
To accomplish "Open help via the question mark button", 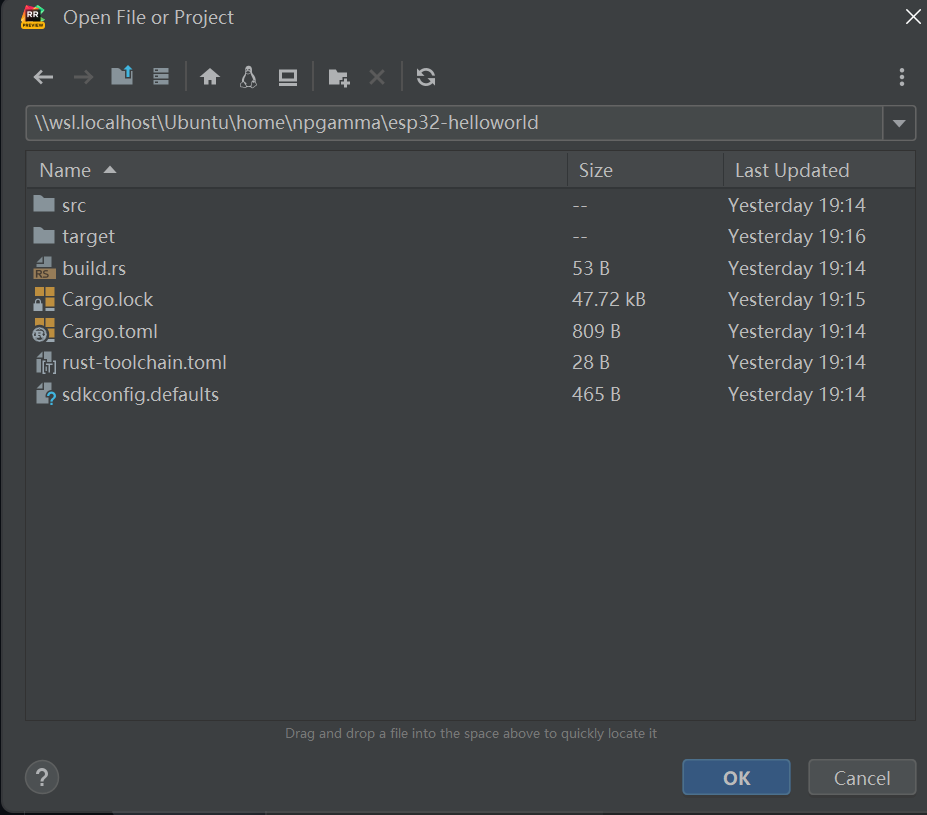I will pos(41,777).
